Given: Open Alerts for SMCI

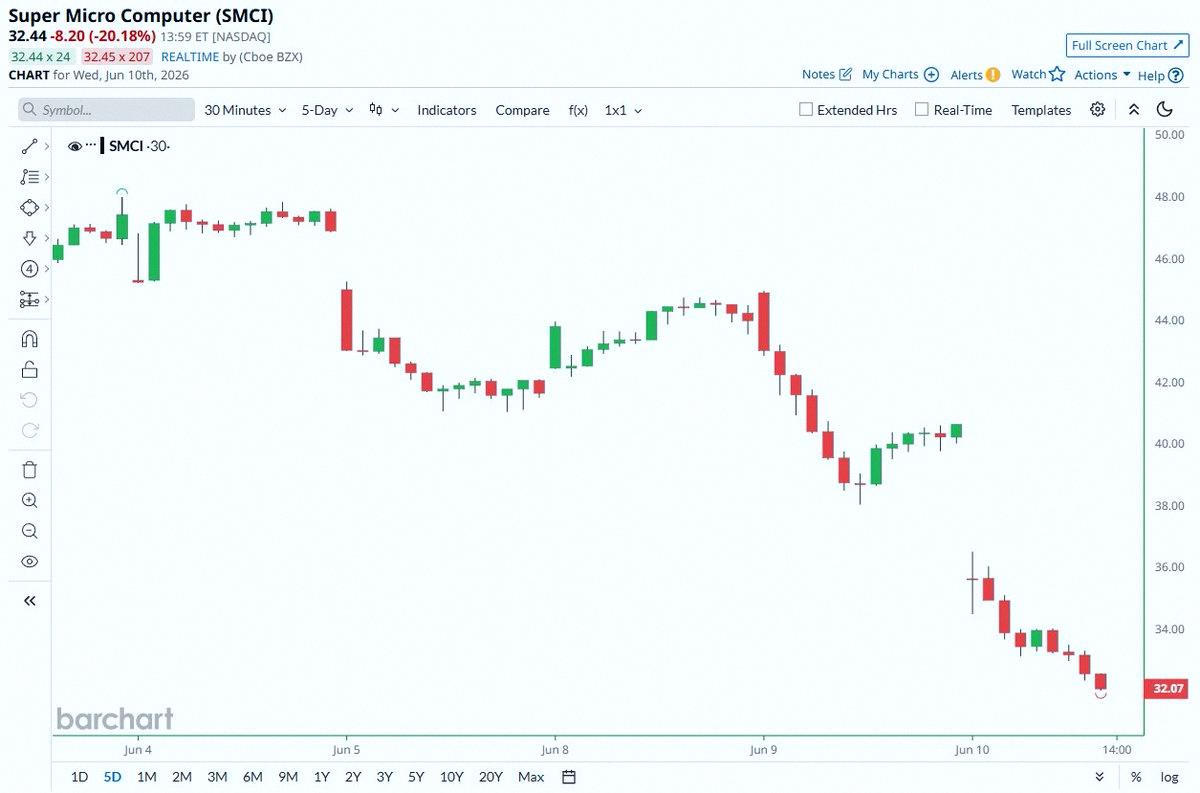Looking at the screenshot, I should [x=975, y=74].
